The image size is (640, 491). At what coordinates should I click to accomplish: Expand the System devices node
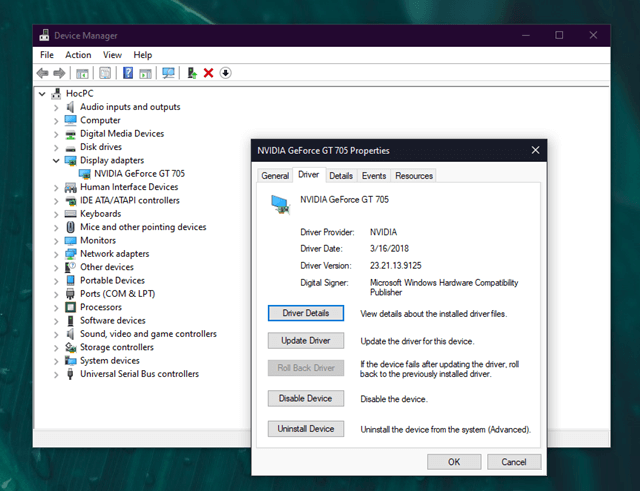(x=56, y=362)
